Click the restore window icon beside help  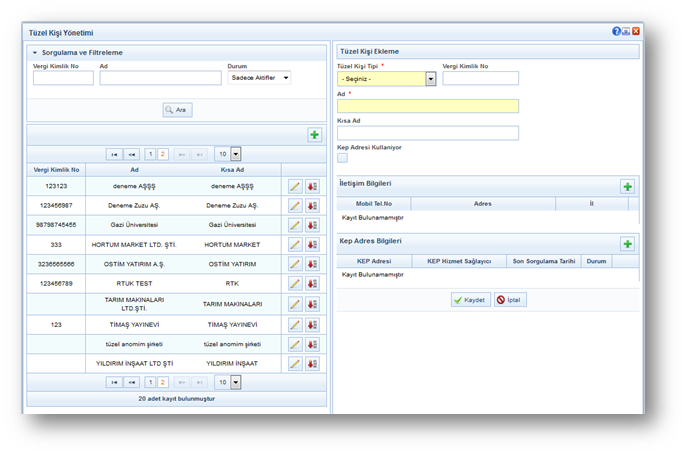click(x=626, y=31)
